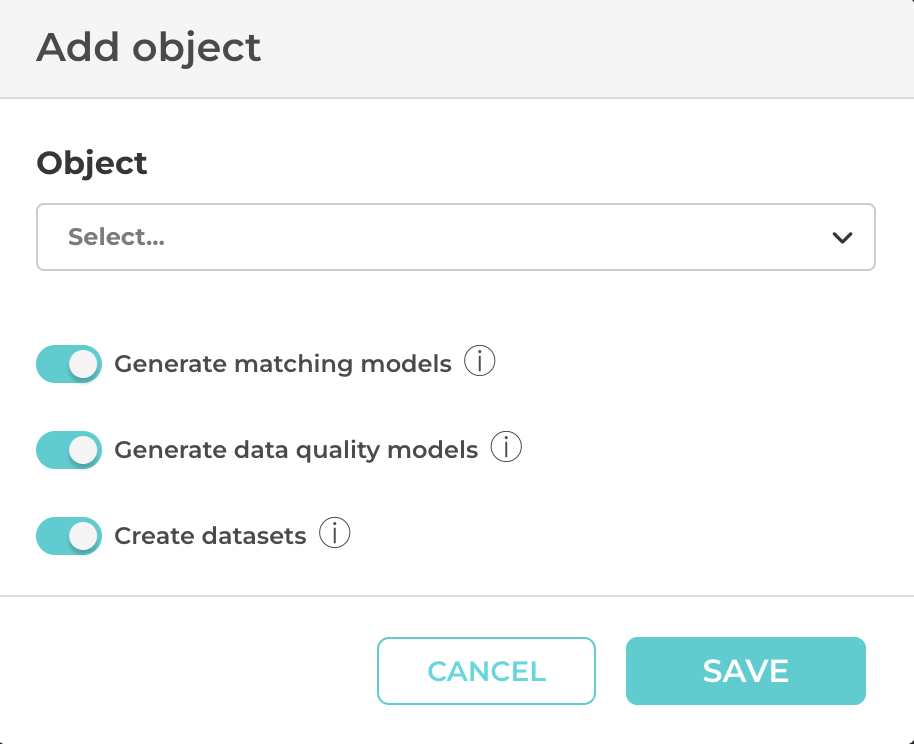The image size is (914, 744).
Task: Open the Object Select... combo box
Action: (x=455, y=238)
